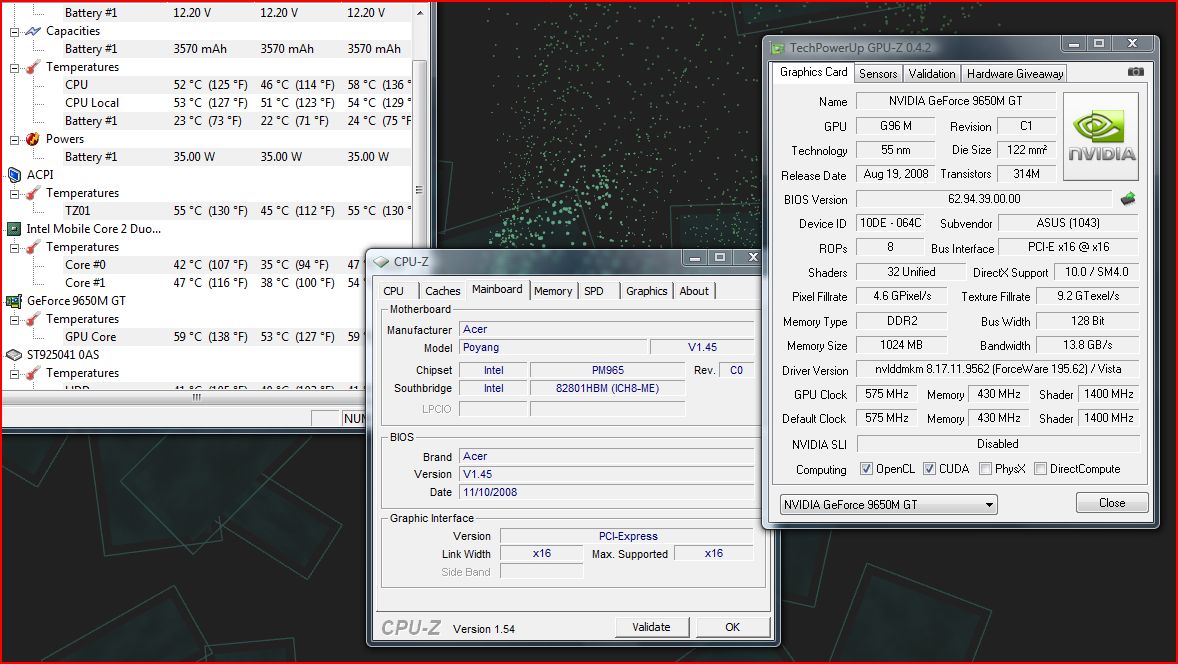The height and width of the screenshot is (664, 1178).
Task: Click HWMonitor vertical scrollbar up arrow
Action: pyautogui.click(x=420, y=13)
